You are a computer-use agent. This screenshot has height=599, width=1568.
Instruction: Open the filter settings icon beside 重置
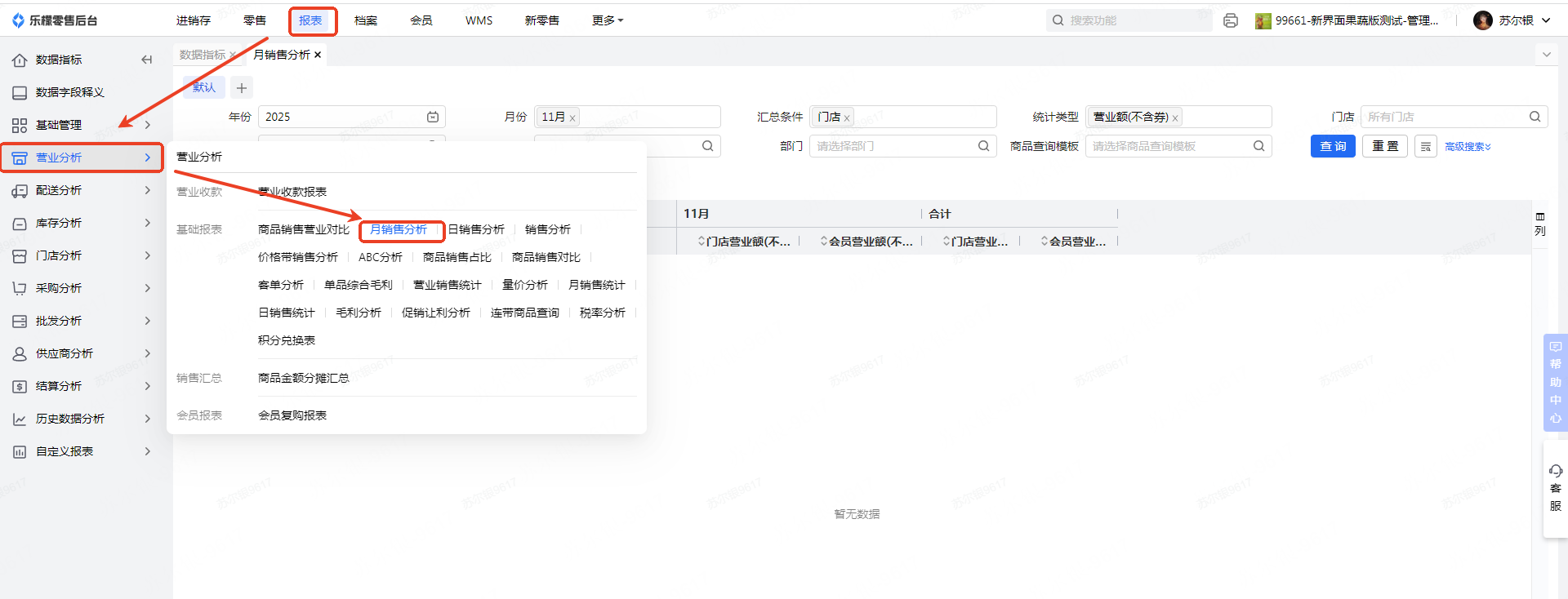[1425, 146]
